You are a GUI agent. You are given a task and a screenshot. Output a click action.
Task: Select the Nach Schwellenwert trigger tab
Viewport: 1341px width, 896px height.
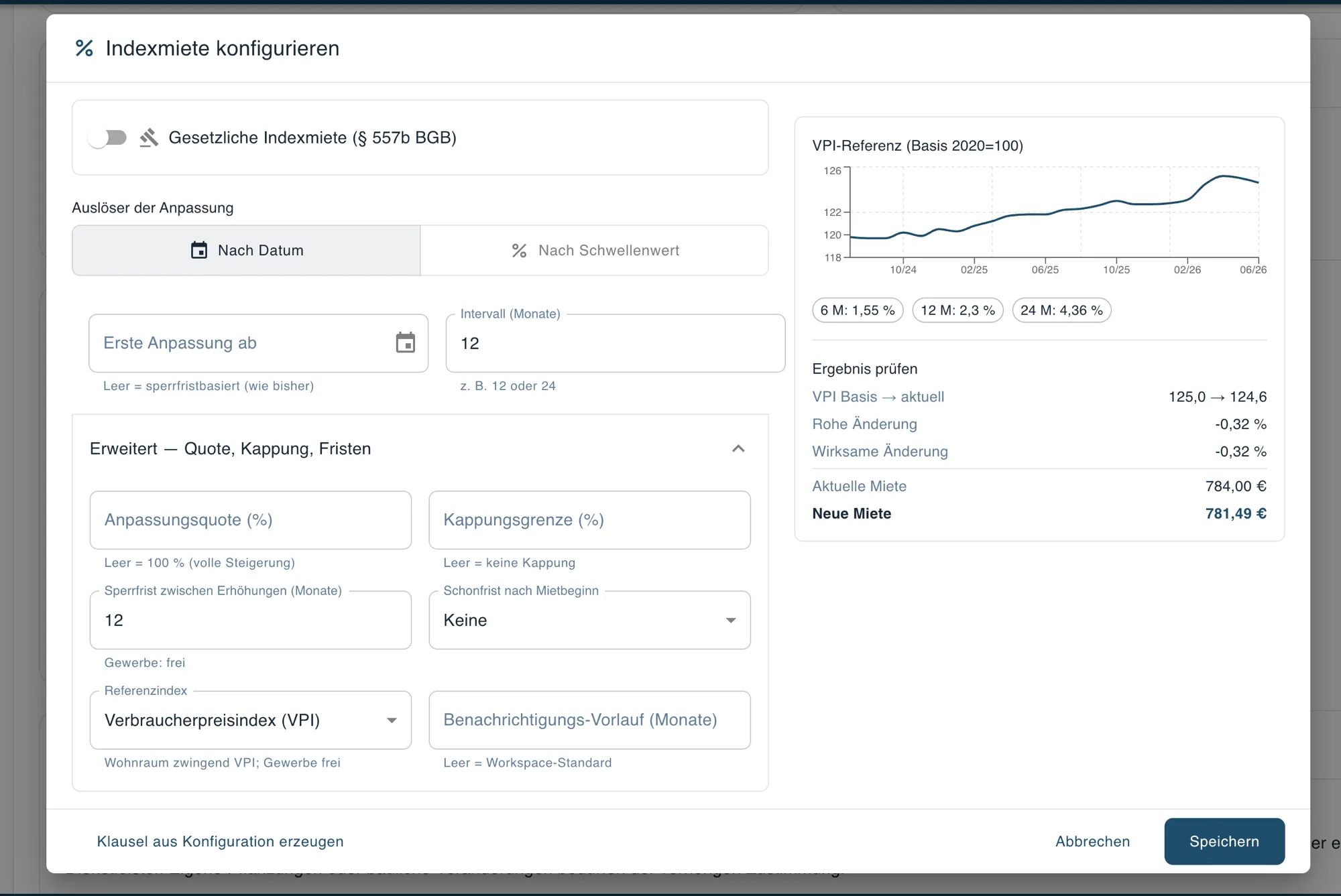click(595, 250)
